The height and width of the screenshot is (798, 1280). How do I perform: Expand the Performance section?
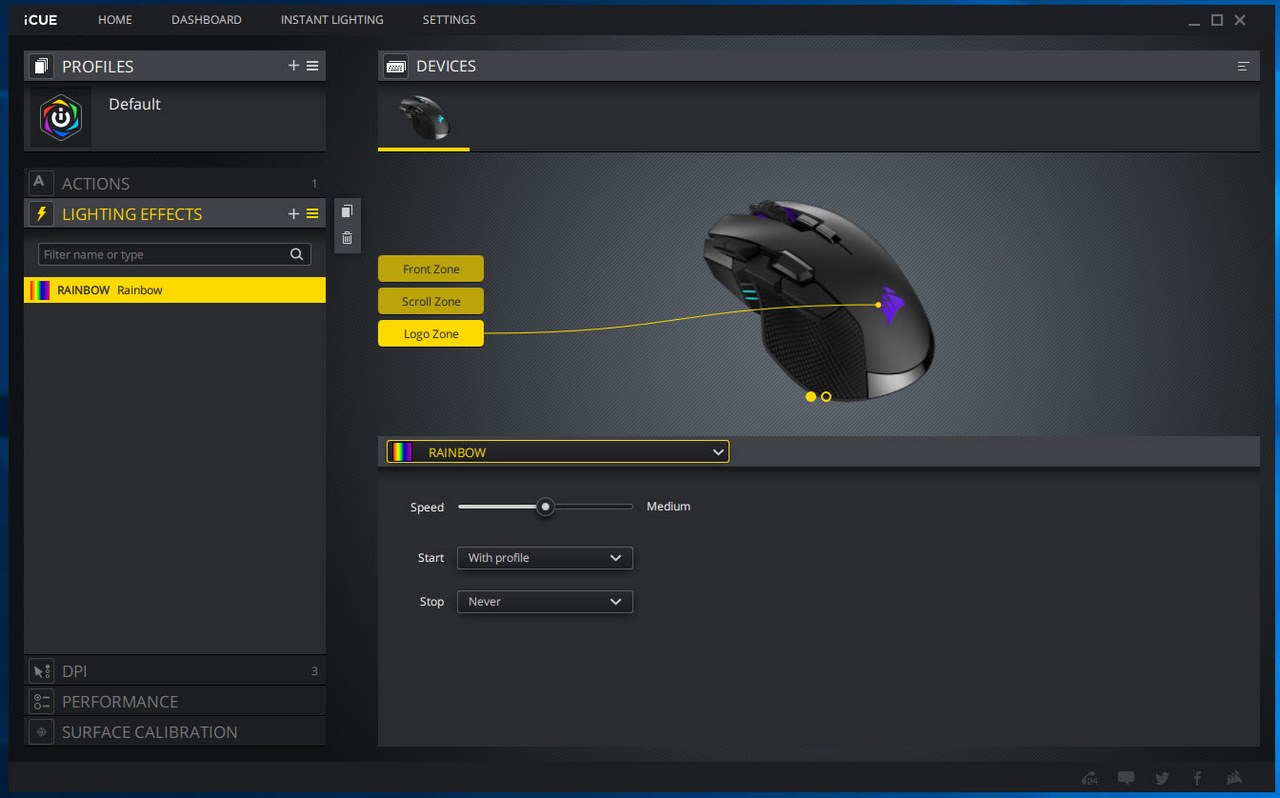175,701
